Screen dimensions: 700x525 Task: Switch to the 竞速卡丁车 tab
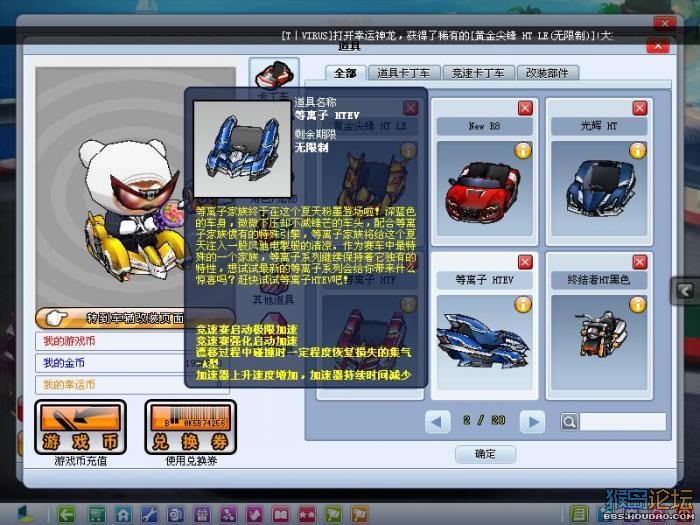tap(478, 73)
